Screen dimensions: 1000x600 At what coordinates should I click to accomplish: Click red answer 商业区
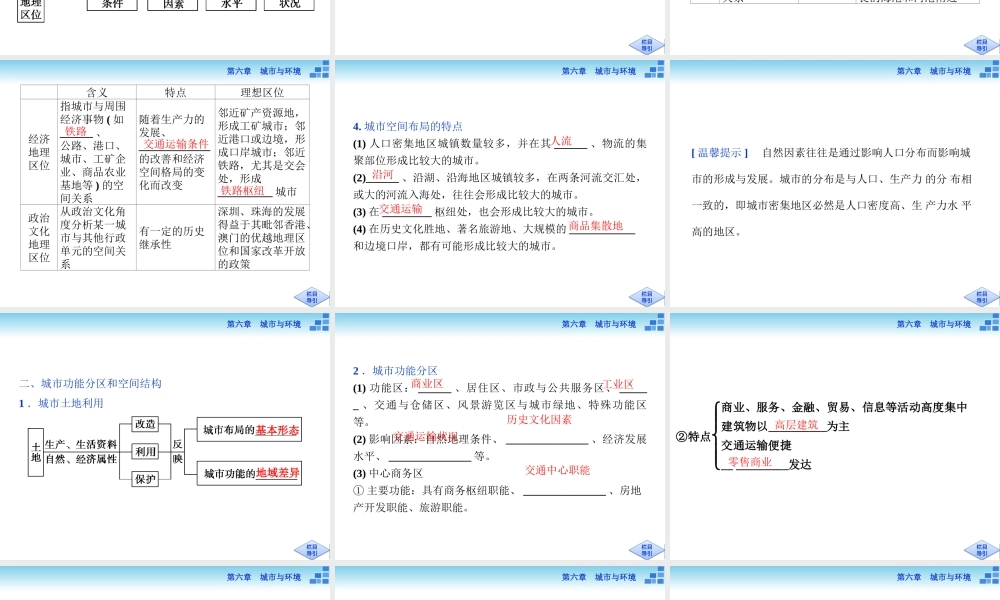click(x=427, y=384)
